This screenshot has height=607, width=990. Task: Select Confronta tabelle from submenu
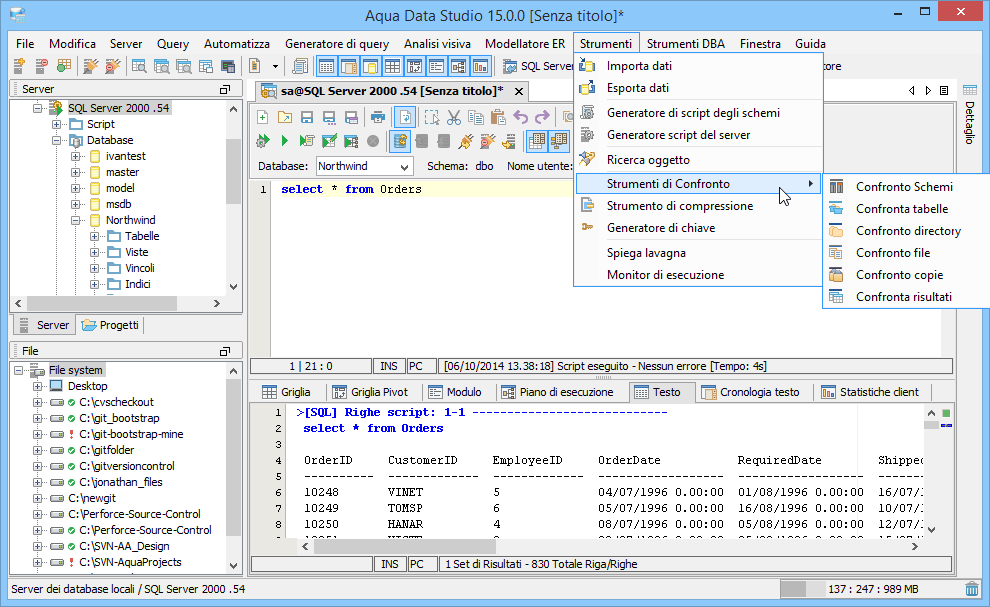point(902,209)
